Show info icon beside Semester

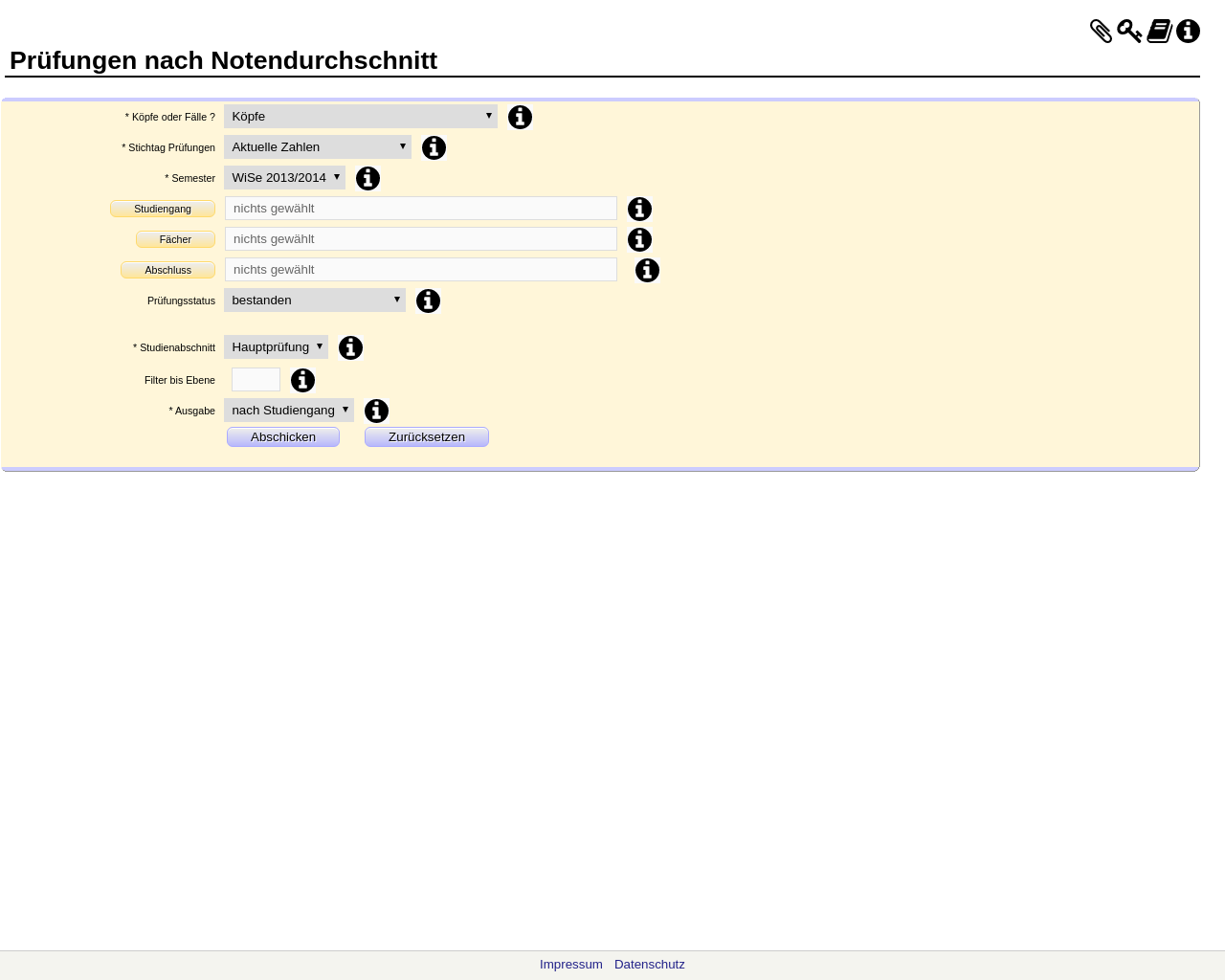[x=367, y=178]
